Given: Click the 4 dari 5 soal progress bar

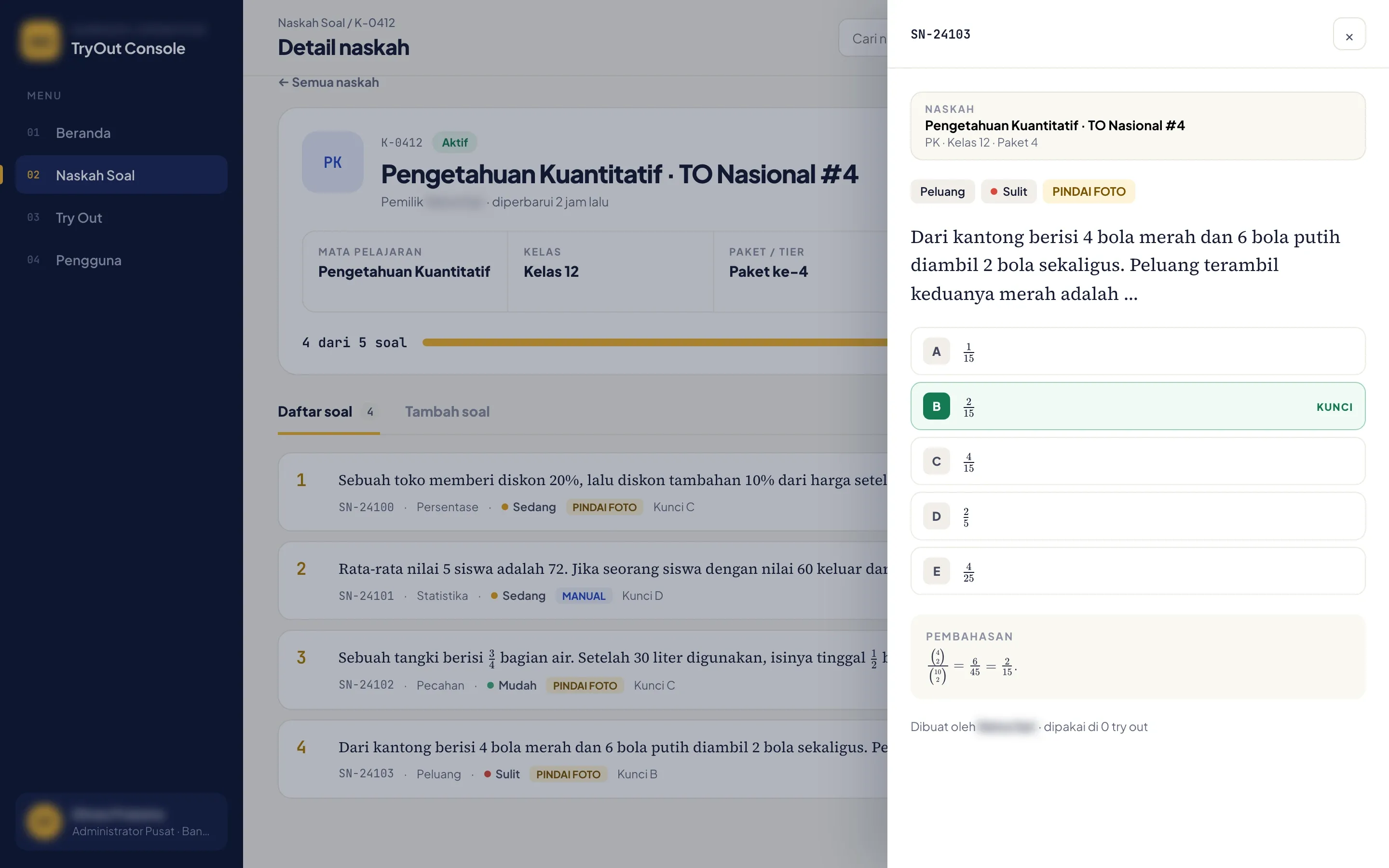Looking at the screenshot, I should point(654,343).
